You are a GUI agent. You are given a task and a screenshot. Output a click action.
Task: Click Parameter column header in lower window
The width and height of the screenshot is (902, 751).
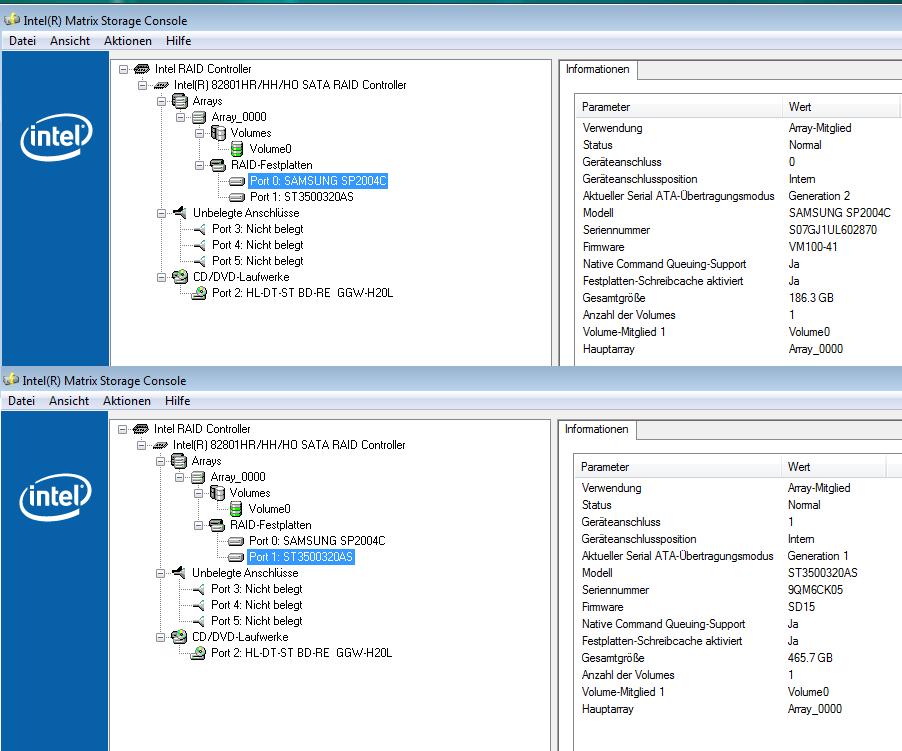(677, 467)
